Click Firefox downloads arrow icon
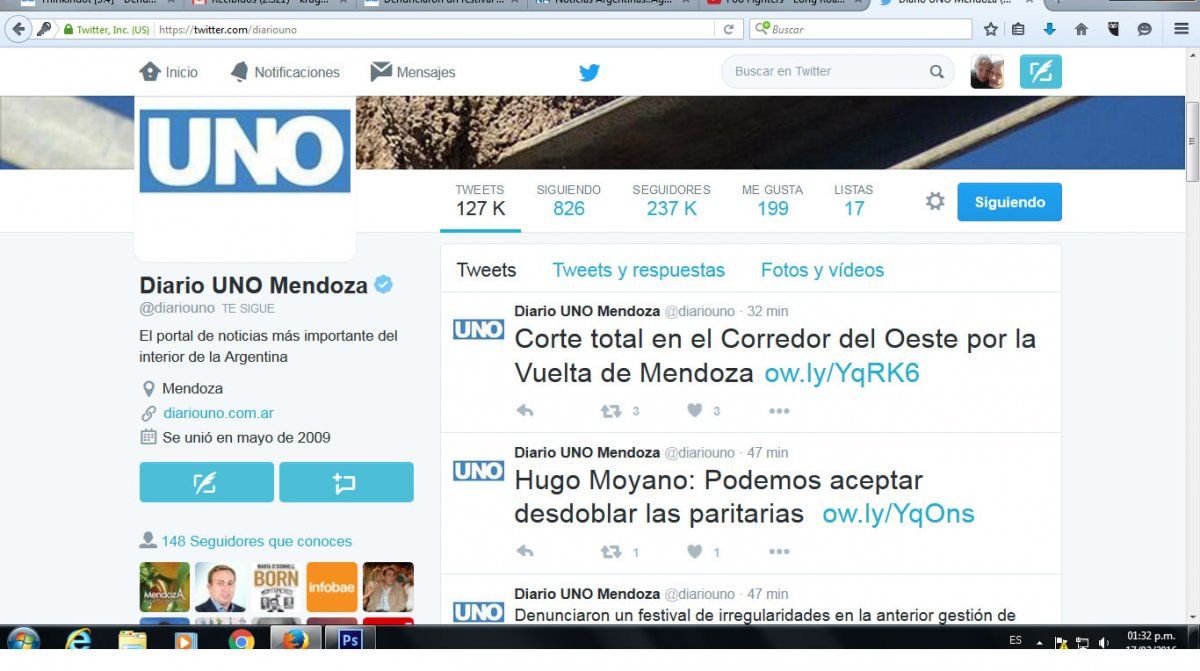Image resolution: width=1200 pixels, height=671 pixels. point(1049,29)
